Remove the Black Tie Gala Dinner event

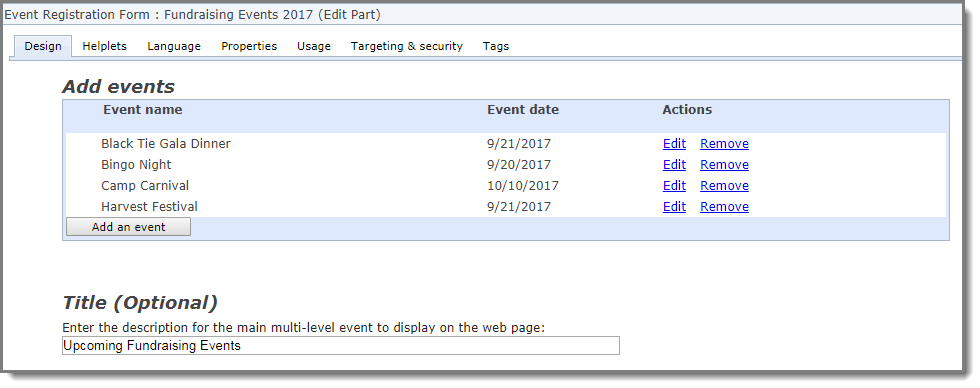coord(724,144)
